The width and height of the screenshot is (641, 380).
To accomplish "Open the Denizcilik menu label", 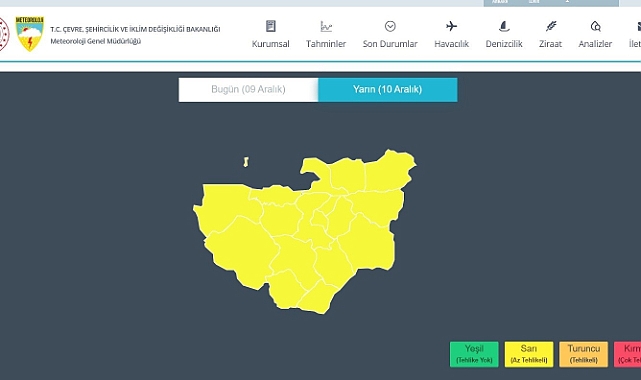I will [x=504, y=44].
